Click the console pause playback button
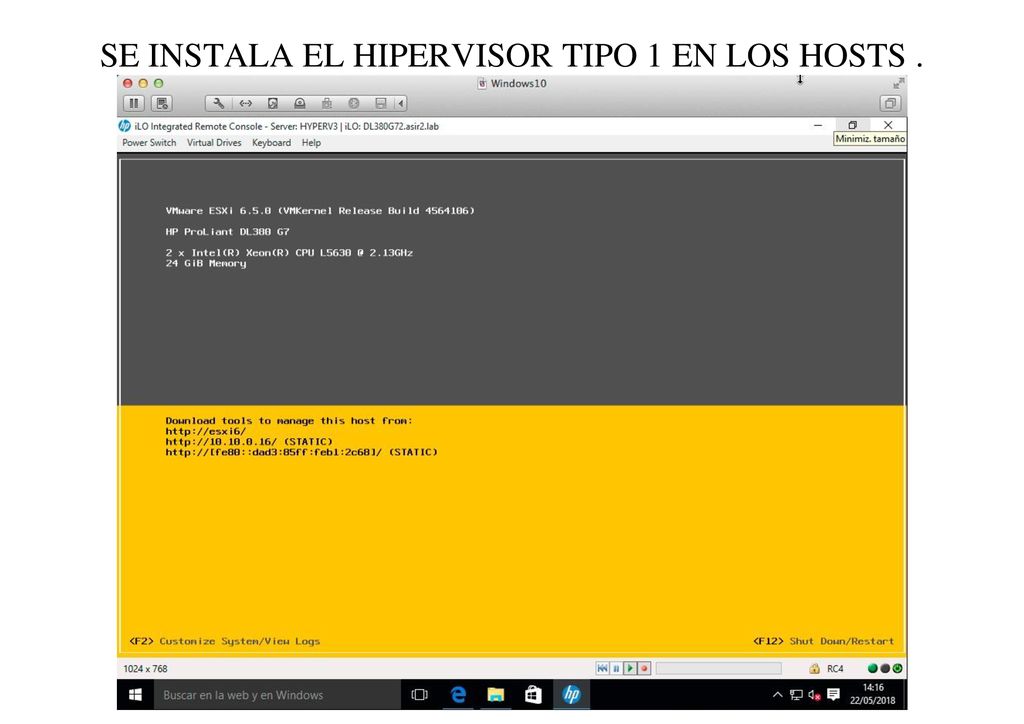This screenshot has width=1024, height=724. 616,669
